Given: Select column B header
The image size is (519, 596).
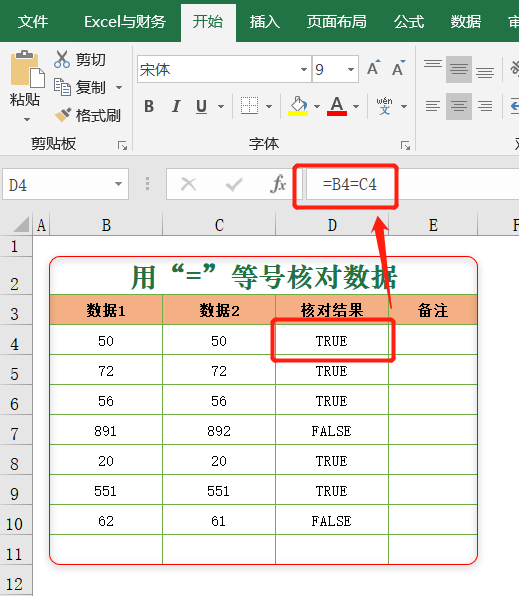Looking at the screenshot, I should click(106, 225).
